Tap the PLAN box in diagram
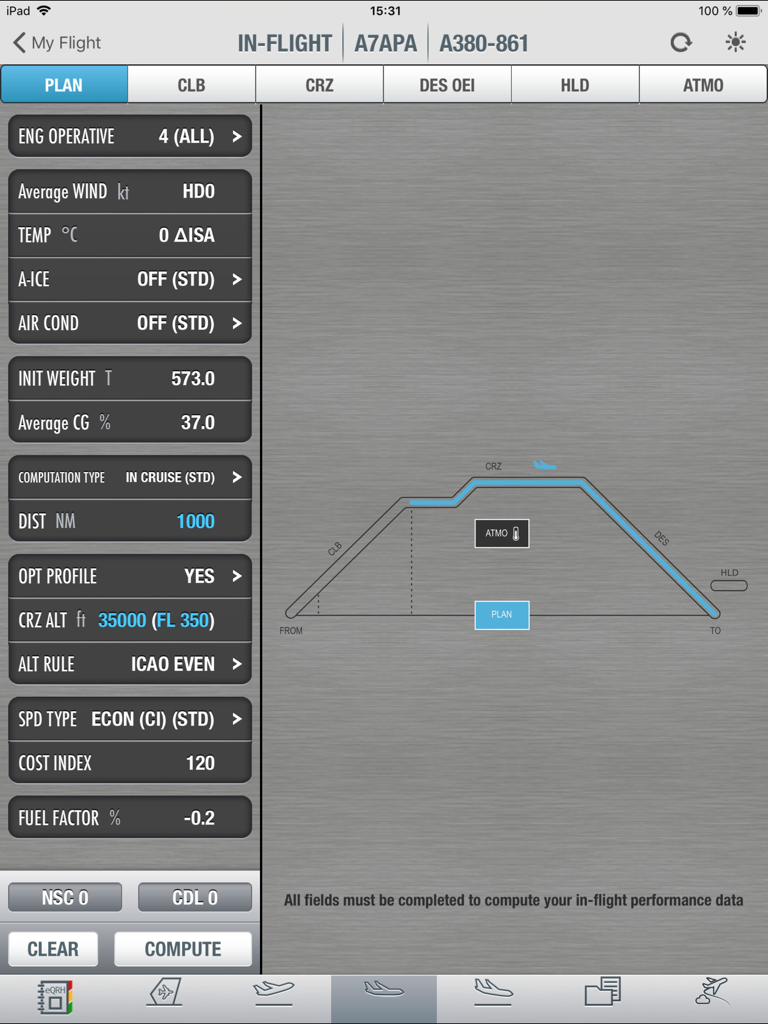768x1024 pixels. pyautogui.click(x=502, y=615)
